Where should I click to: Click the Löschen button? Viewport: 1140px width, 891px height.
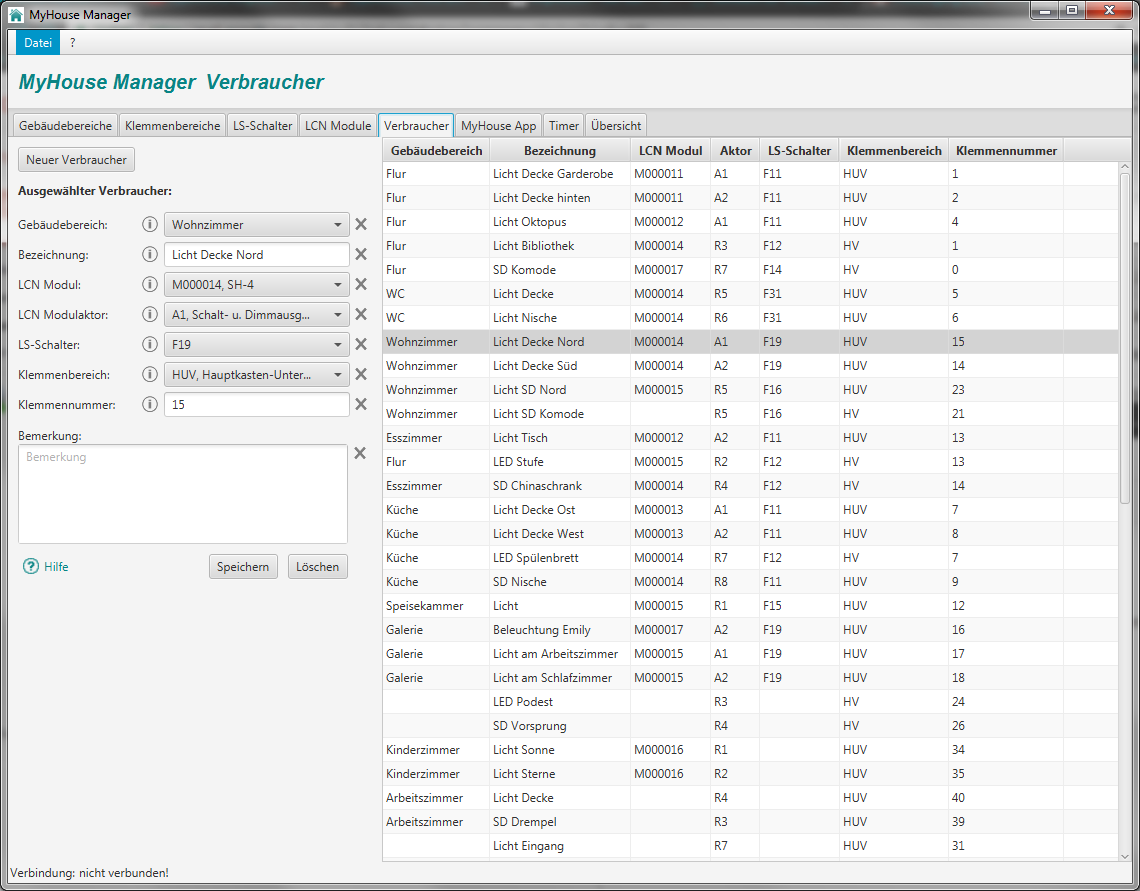[318, 567]
